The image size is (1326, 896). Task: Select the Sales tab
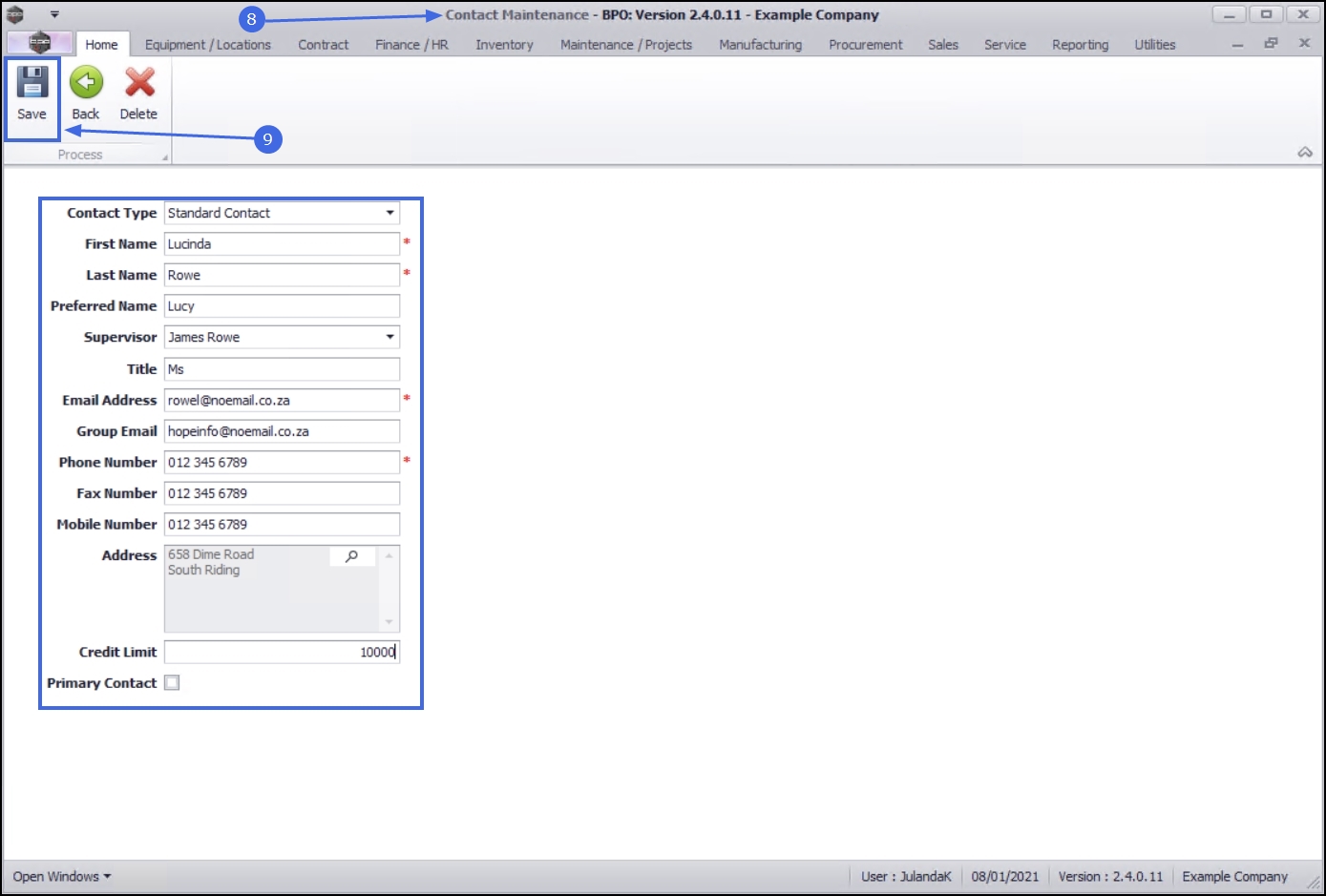coord(943,44)
